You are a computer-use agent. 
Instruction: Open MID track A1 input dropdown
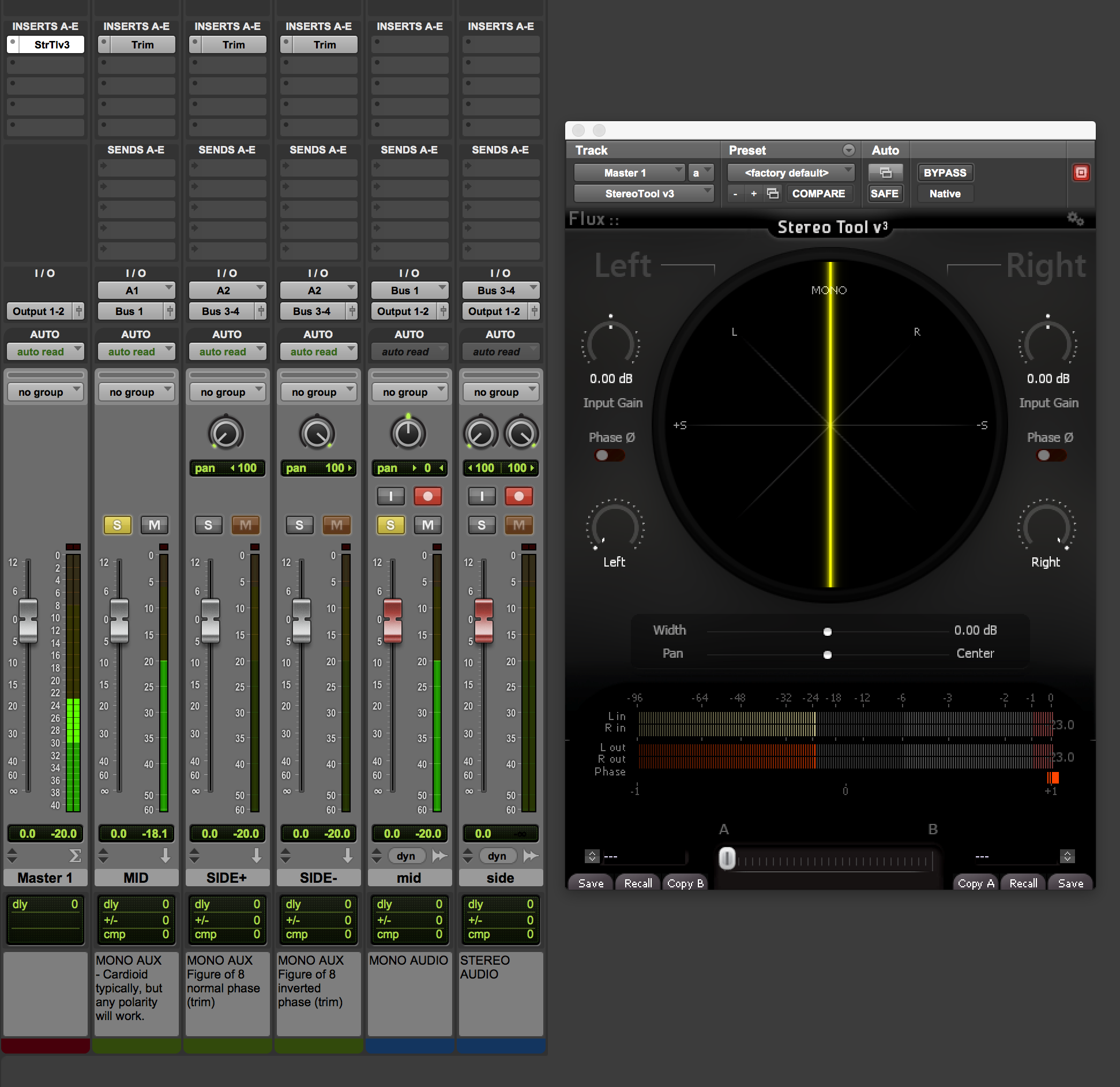click(136, 290)
